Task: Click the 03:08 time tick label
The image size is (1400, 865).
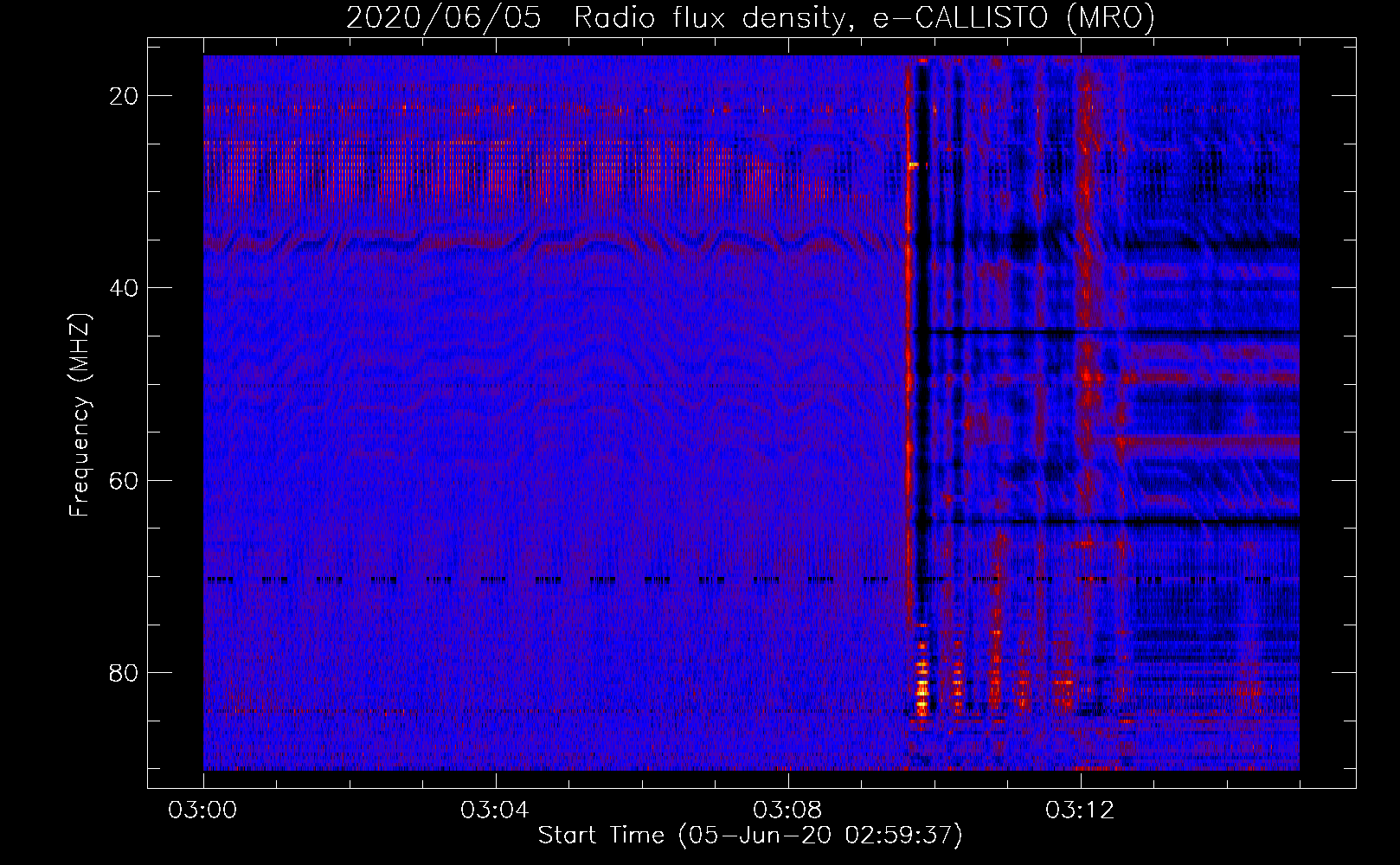Action: pyautogui.click(x=787, y=811)
